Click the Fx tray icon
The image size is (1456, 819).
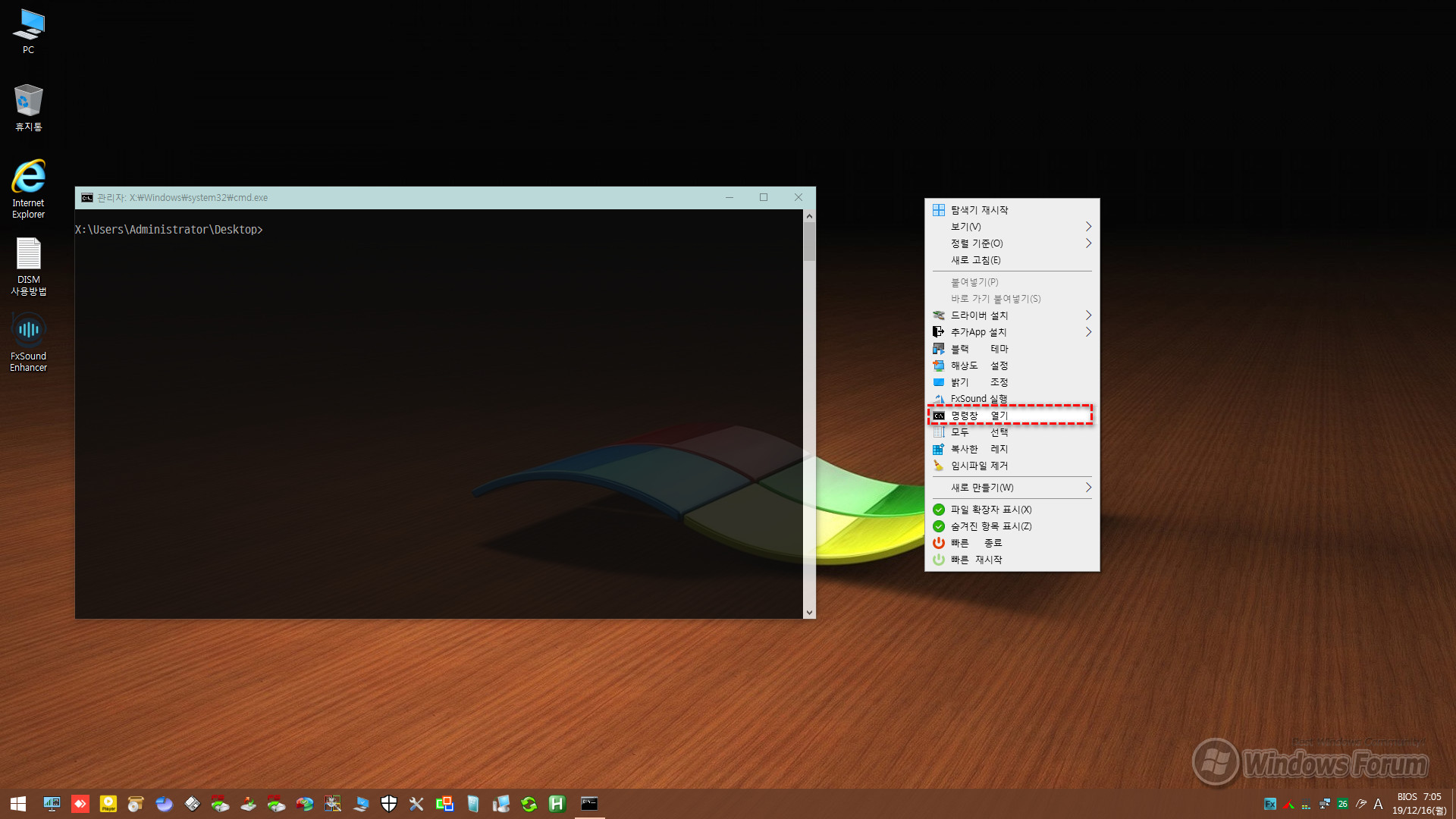point(1270,804)
